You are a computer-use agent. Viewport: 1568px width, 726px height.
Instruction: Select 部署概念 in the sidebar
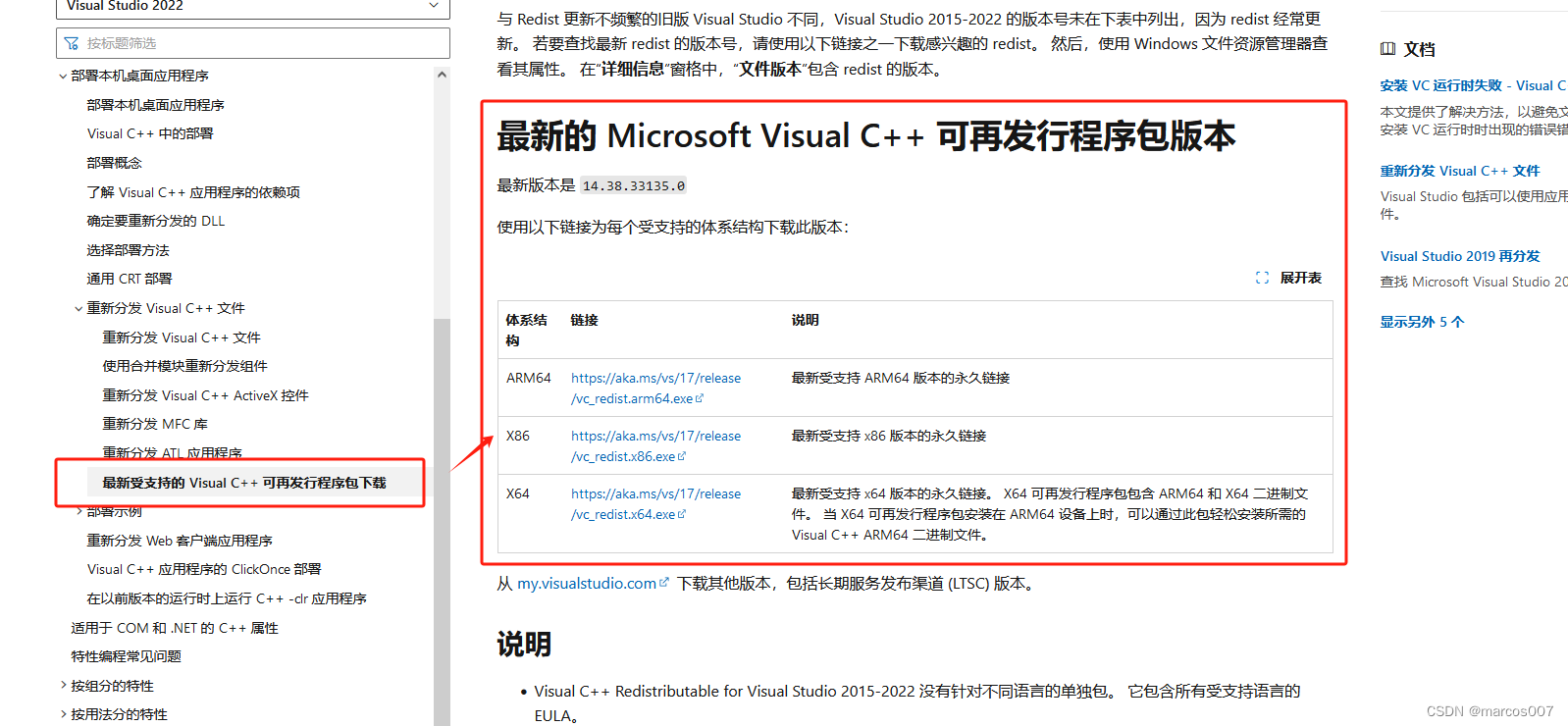pyautogui.click(x=114, y=163)
